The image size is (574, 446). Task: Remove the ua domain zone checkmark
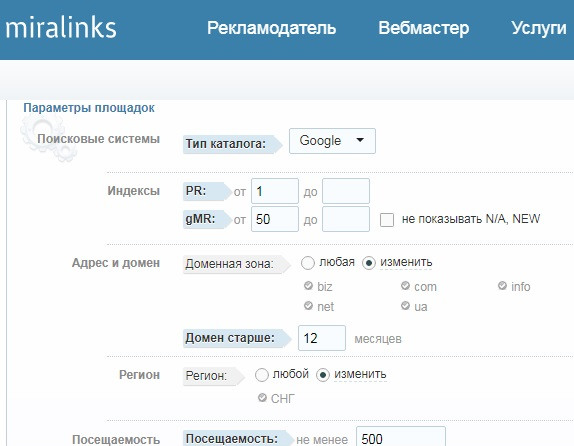405,305
